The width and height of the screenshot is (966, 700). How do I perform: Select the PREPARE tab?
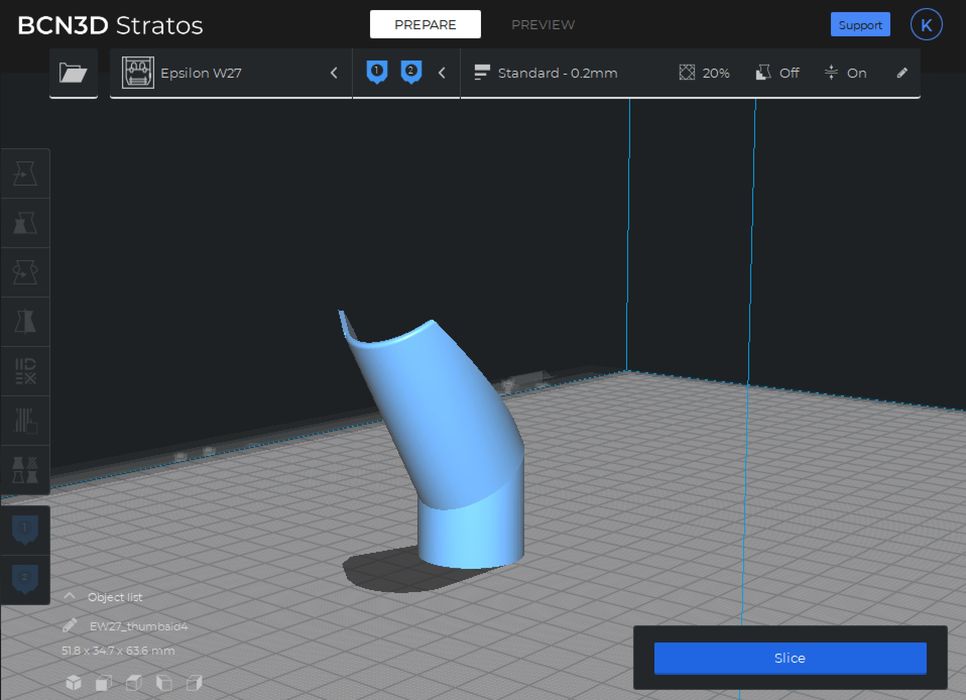[425, 25]
